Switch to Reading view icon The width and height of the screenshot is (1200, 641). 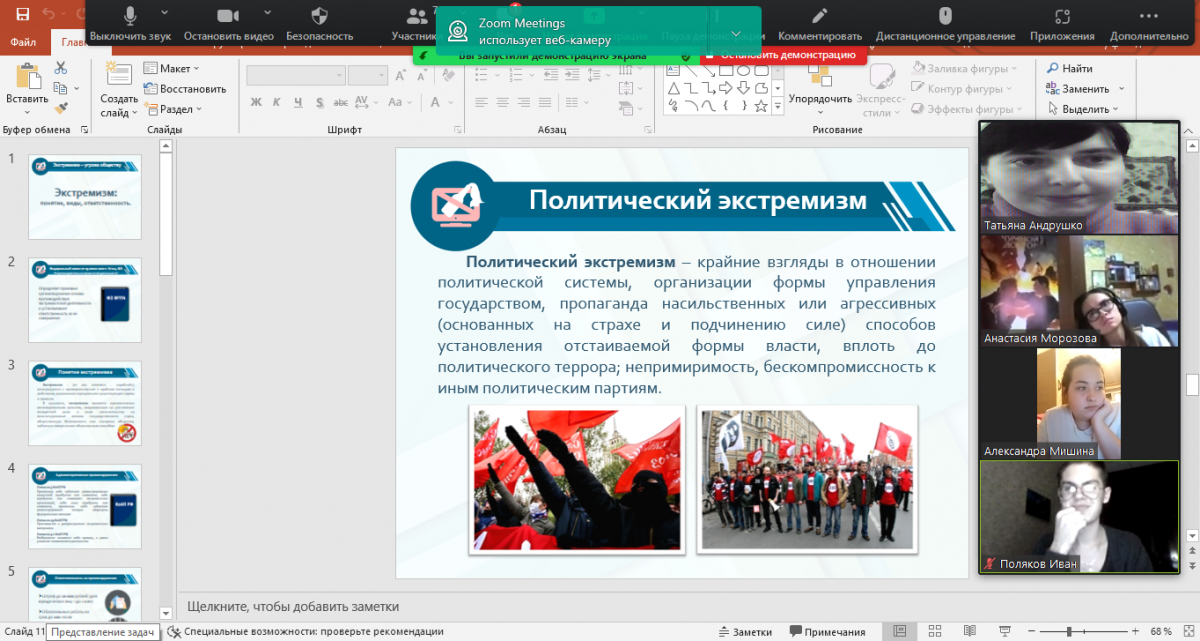click(x=969, y=631)
